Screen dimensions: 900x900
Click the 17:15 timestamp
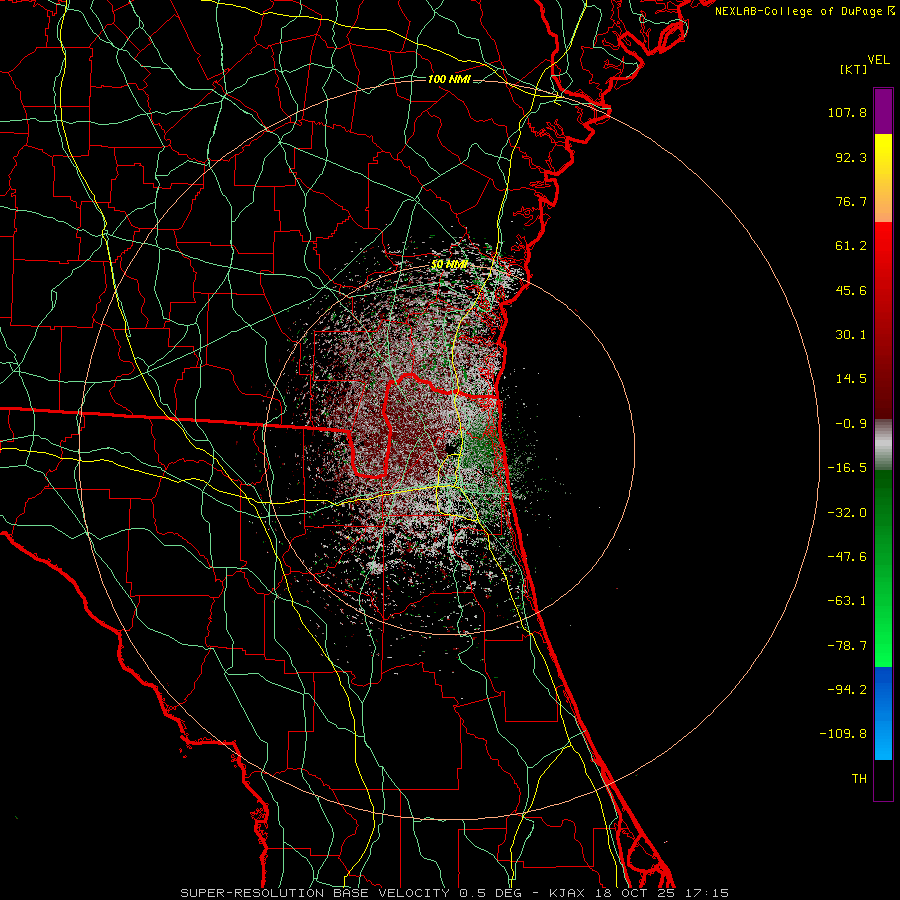(x=707, y=893)
